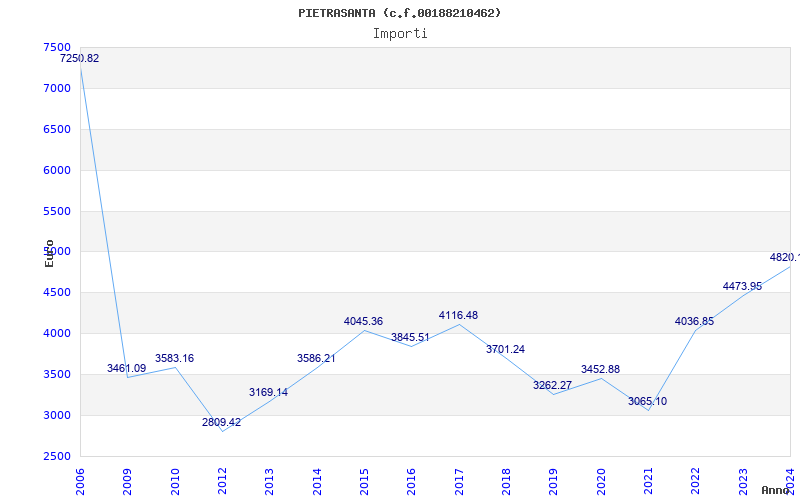The width and height of the screenshot is (800, 500).
Task: Click the x-axis year 2009
Action: 128,482
